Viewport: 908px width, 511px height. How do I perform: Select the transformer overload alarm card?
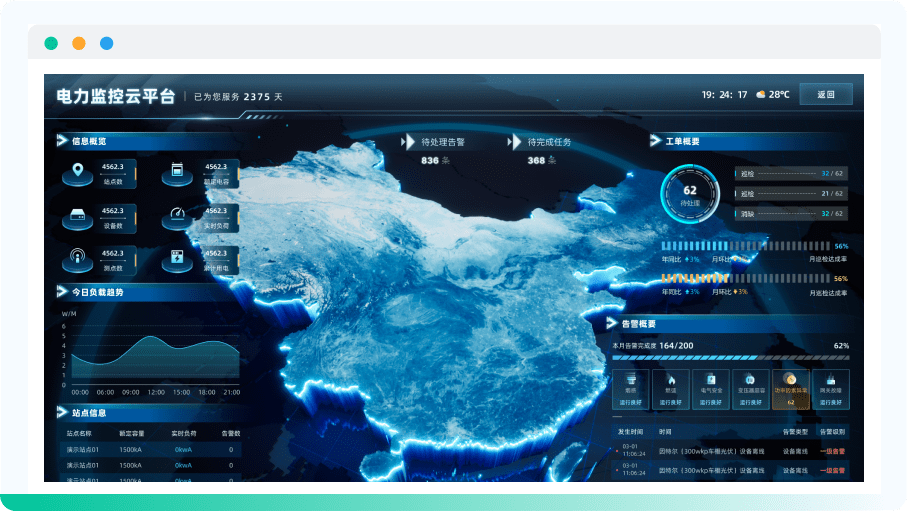(x=750, y=389)
